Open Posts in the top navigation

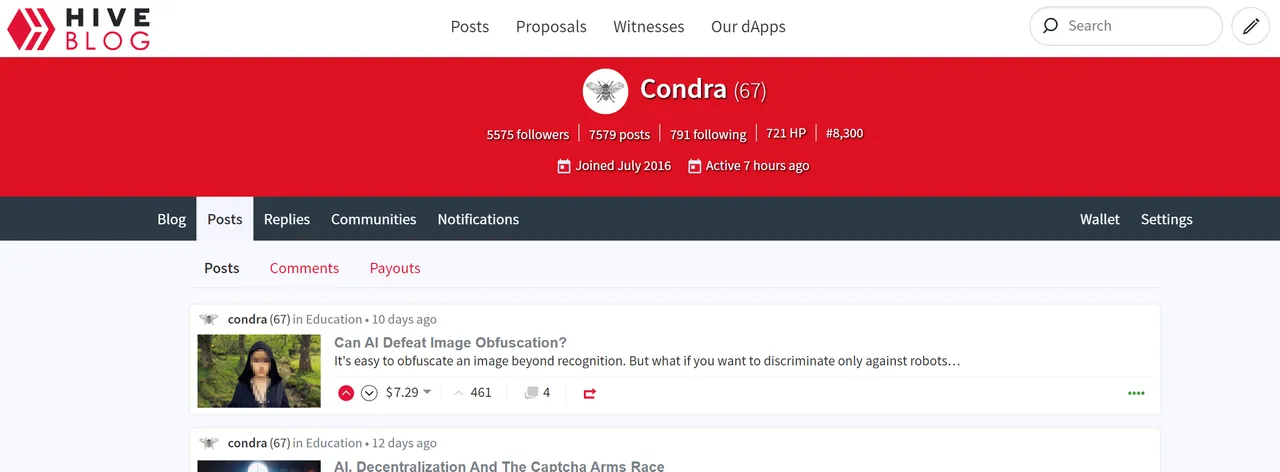click(470, 27)
